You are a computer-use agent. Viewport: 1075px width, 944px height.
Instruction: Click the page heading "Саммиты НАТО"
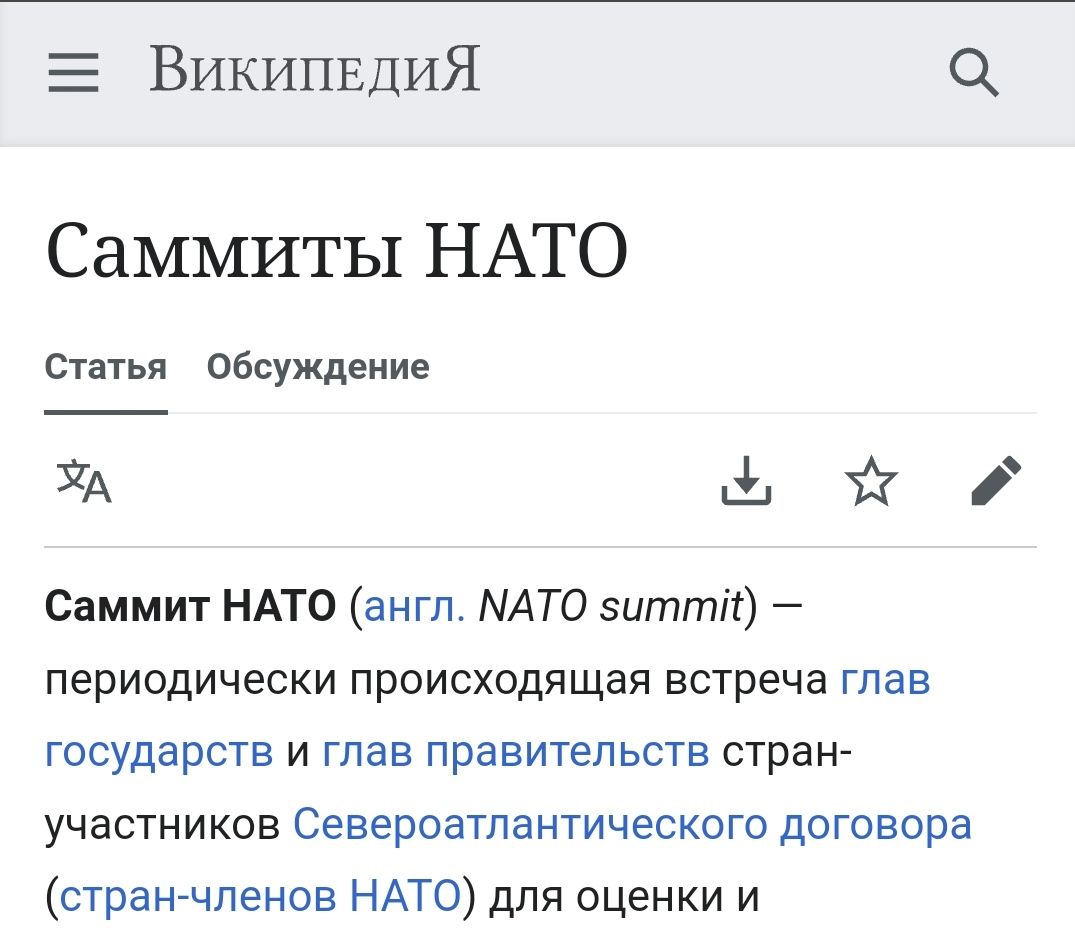tap(336, 252)
